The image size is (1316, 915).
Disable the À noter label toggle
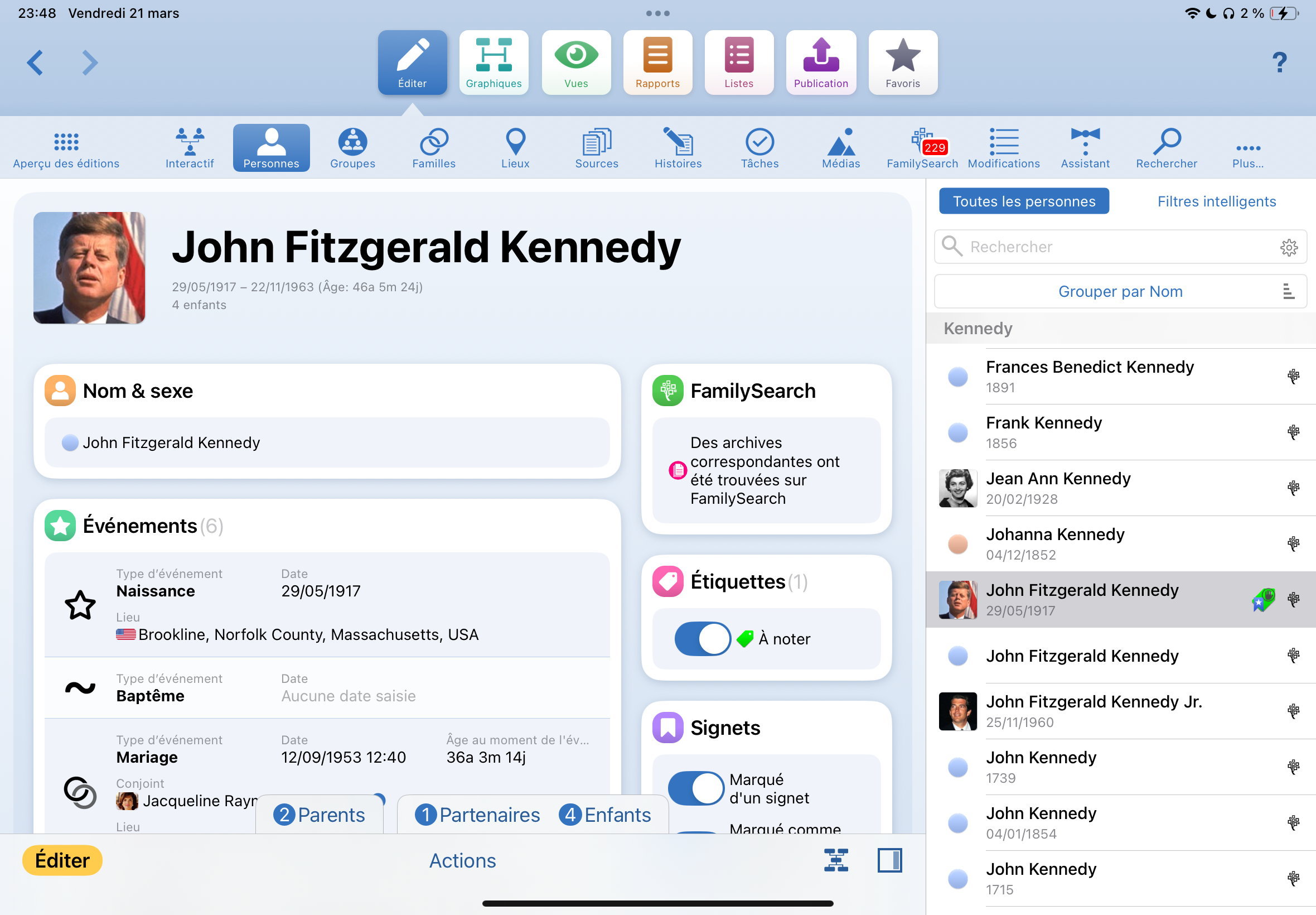point(702,638)
